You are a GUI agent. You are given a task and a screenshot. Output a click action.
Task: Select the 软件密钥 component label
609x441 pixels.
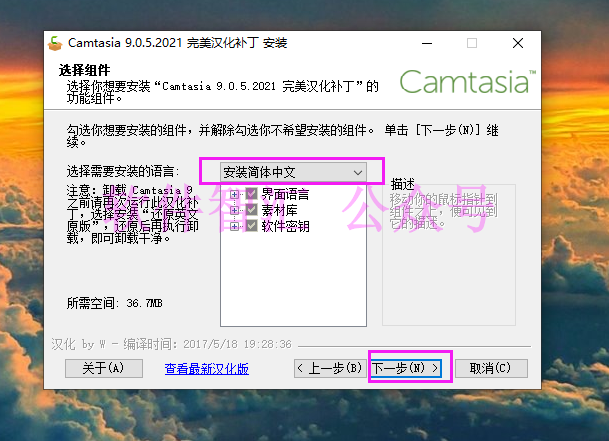285,226
